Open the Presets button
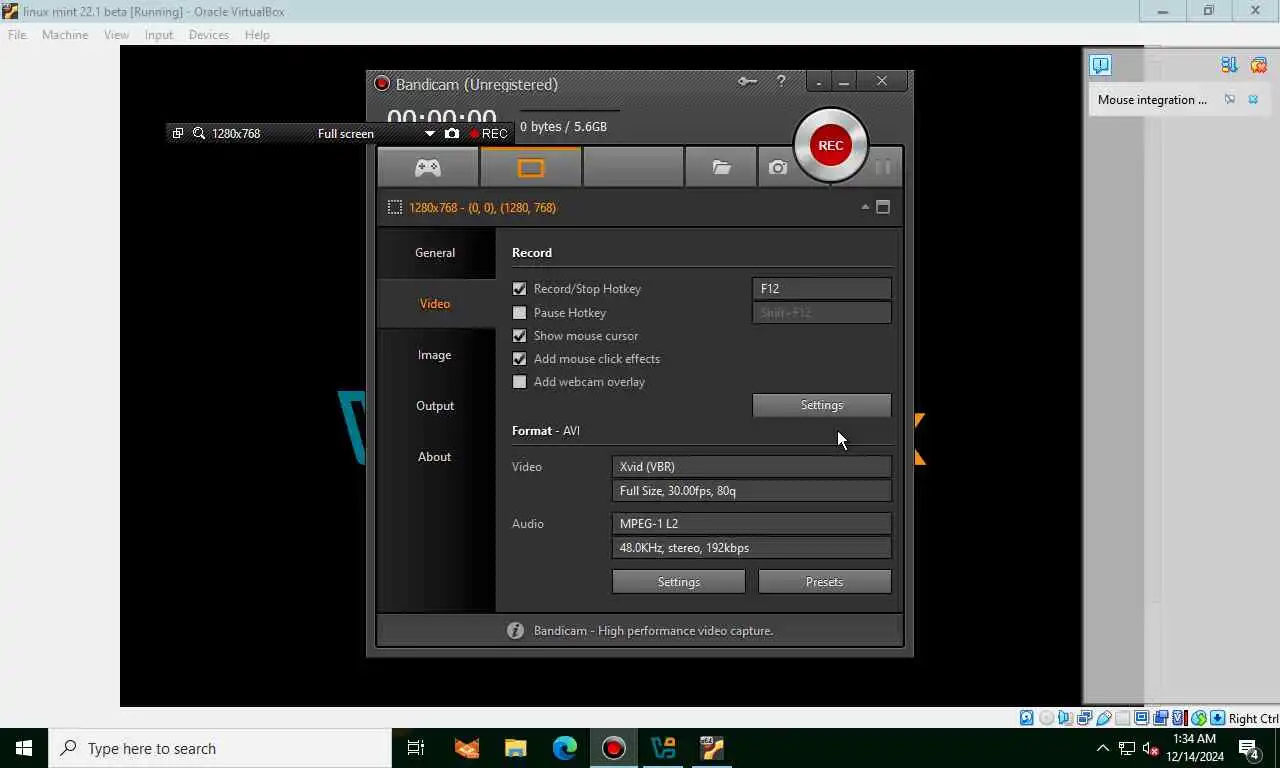 [x=825, y=582]
